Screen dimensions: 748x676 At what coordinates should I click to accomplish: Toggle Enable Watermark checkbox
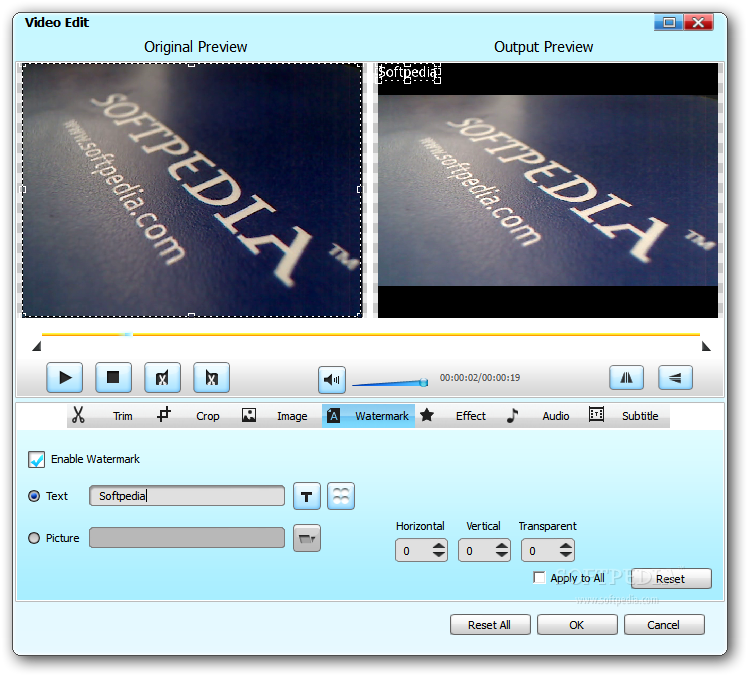36,459
